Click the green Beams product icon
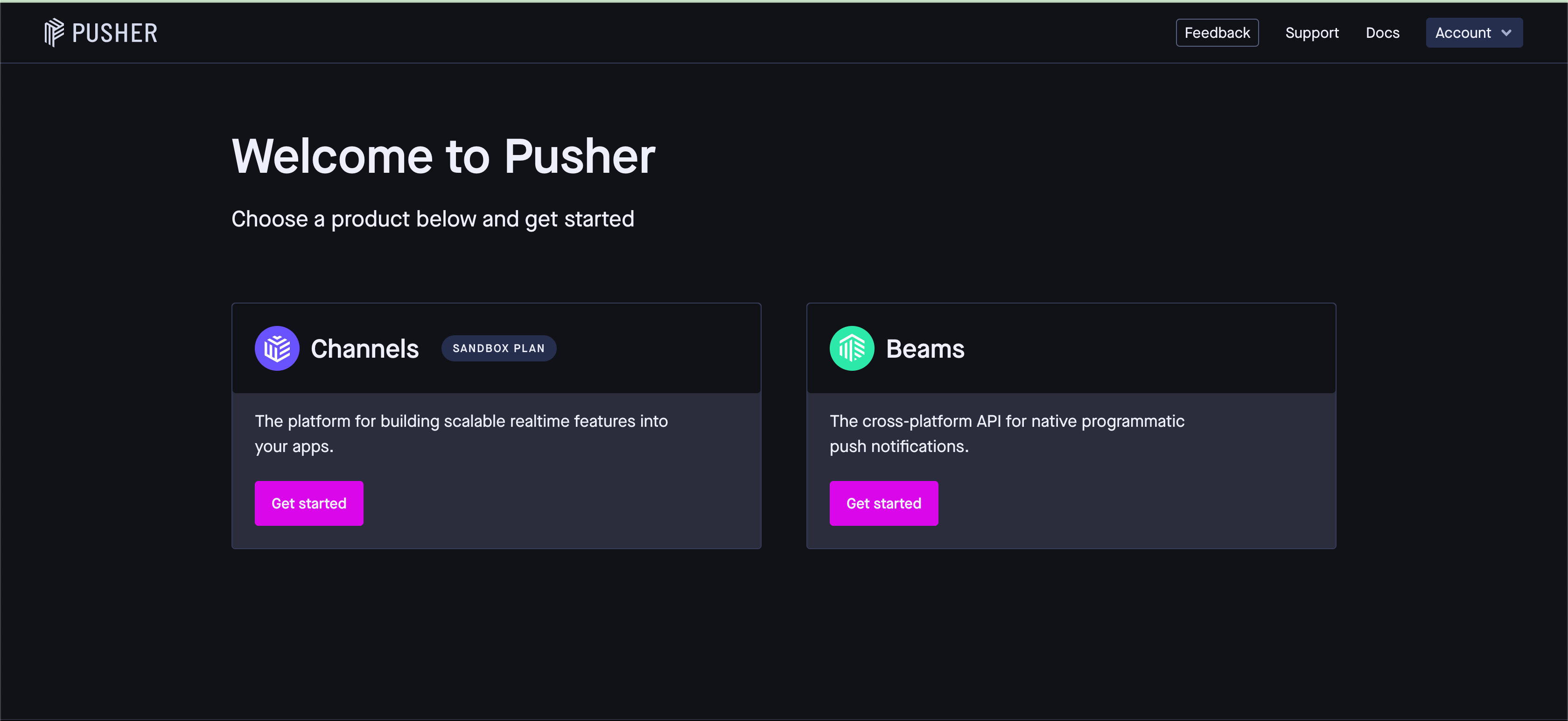1568x721 pixels. pos(852,348)
